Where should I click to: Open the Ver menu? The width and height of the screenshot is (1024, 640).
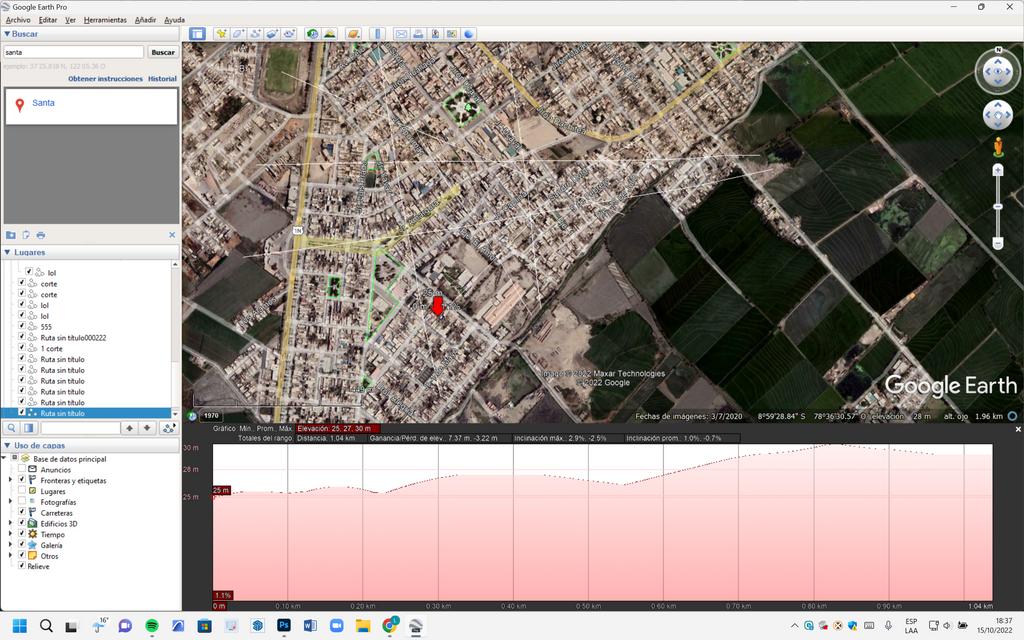point(71,20)
